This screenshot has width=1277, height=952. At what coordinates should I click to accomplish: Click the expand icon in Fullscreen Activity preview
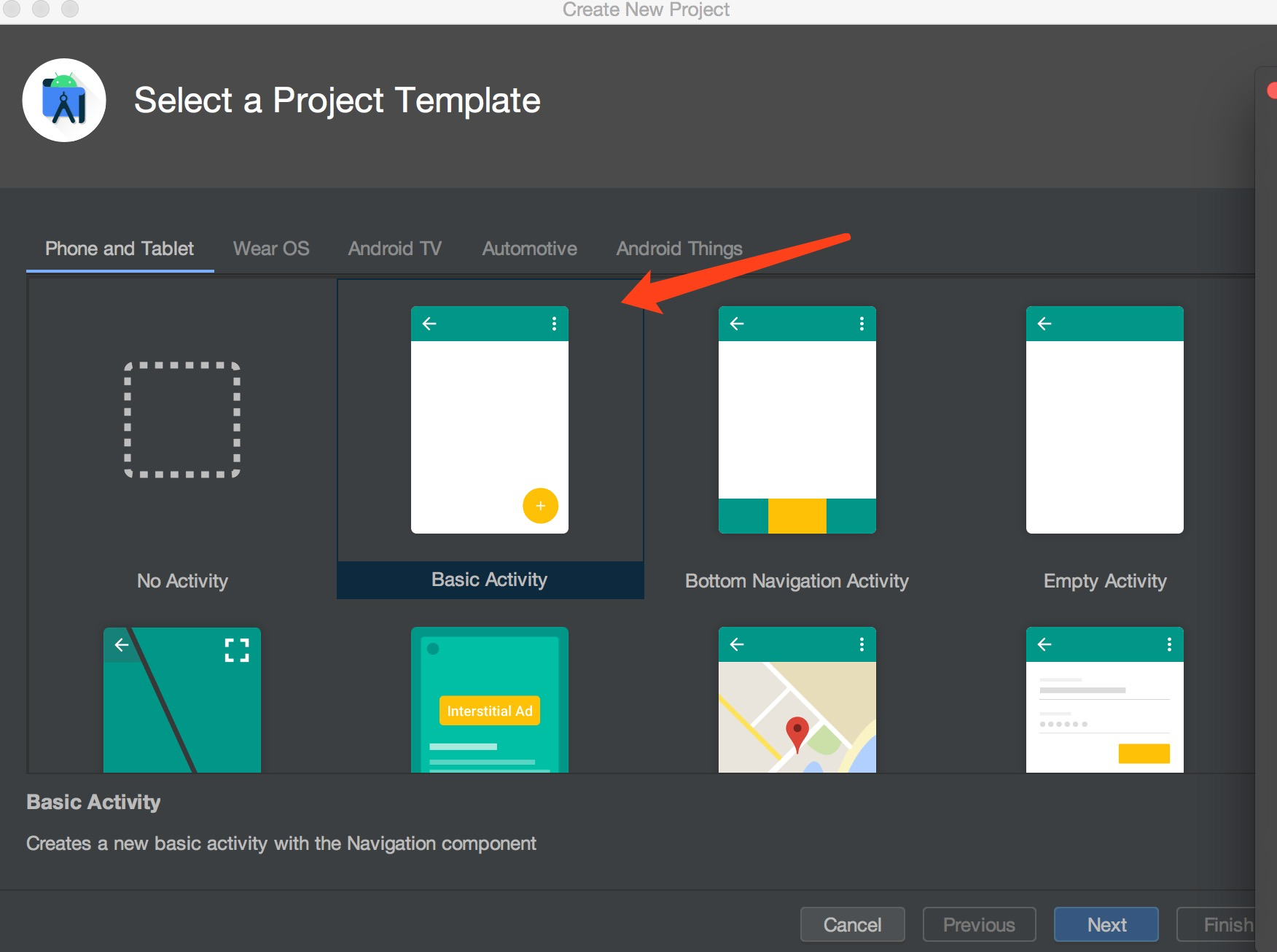pyautogui.click(x=237, y=649)
